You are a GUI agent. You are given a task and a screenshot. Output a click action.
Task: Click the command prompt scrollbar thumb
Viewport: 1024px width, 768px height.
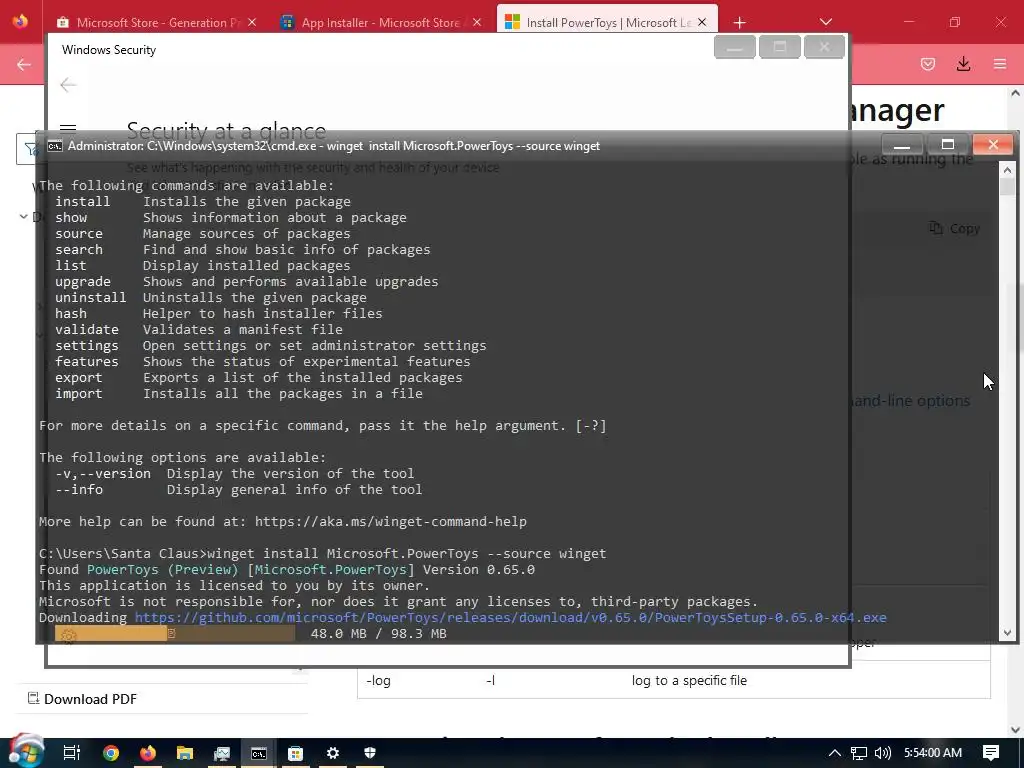point(1007,187)
